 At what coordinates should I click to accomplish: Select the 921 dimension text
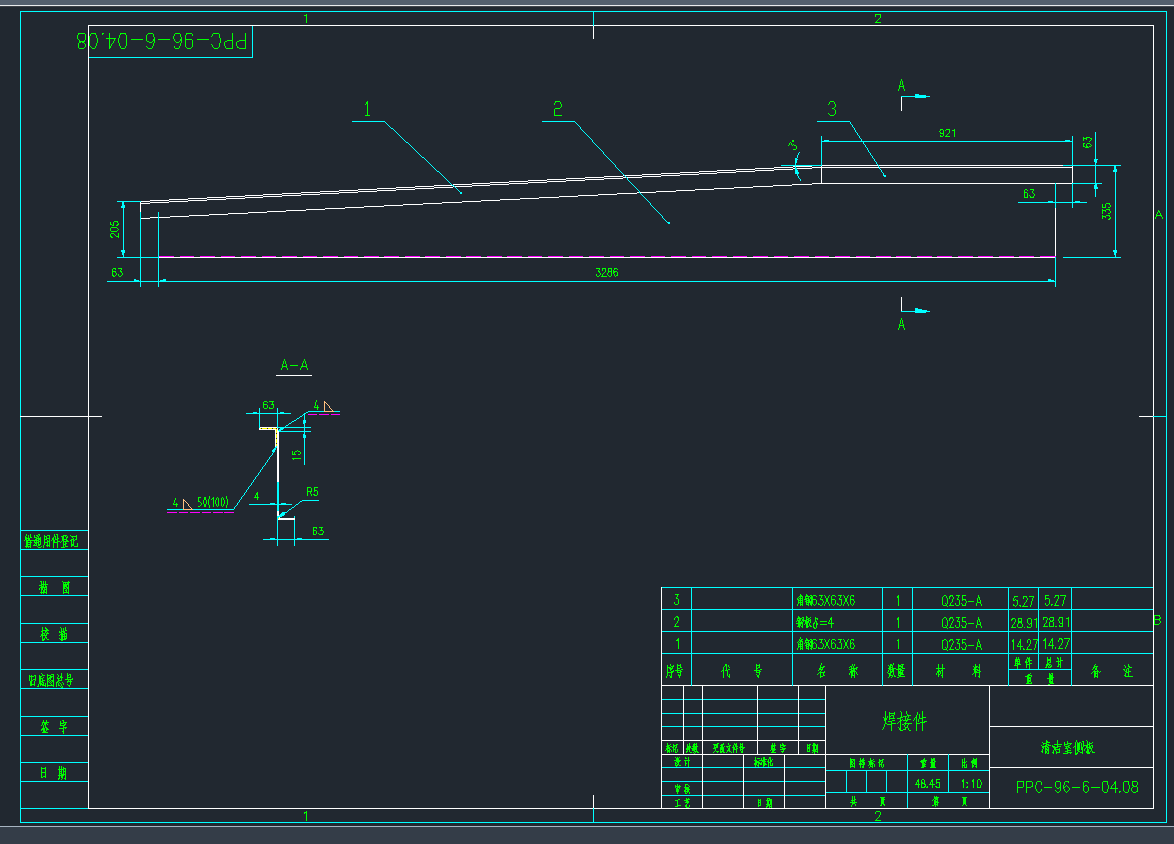coord(946,133)
